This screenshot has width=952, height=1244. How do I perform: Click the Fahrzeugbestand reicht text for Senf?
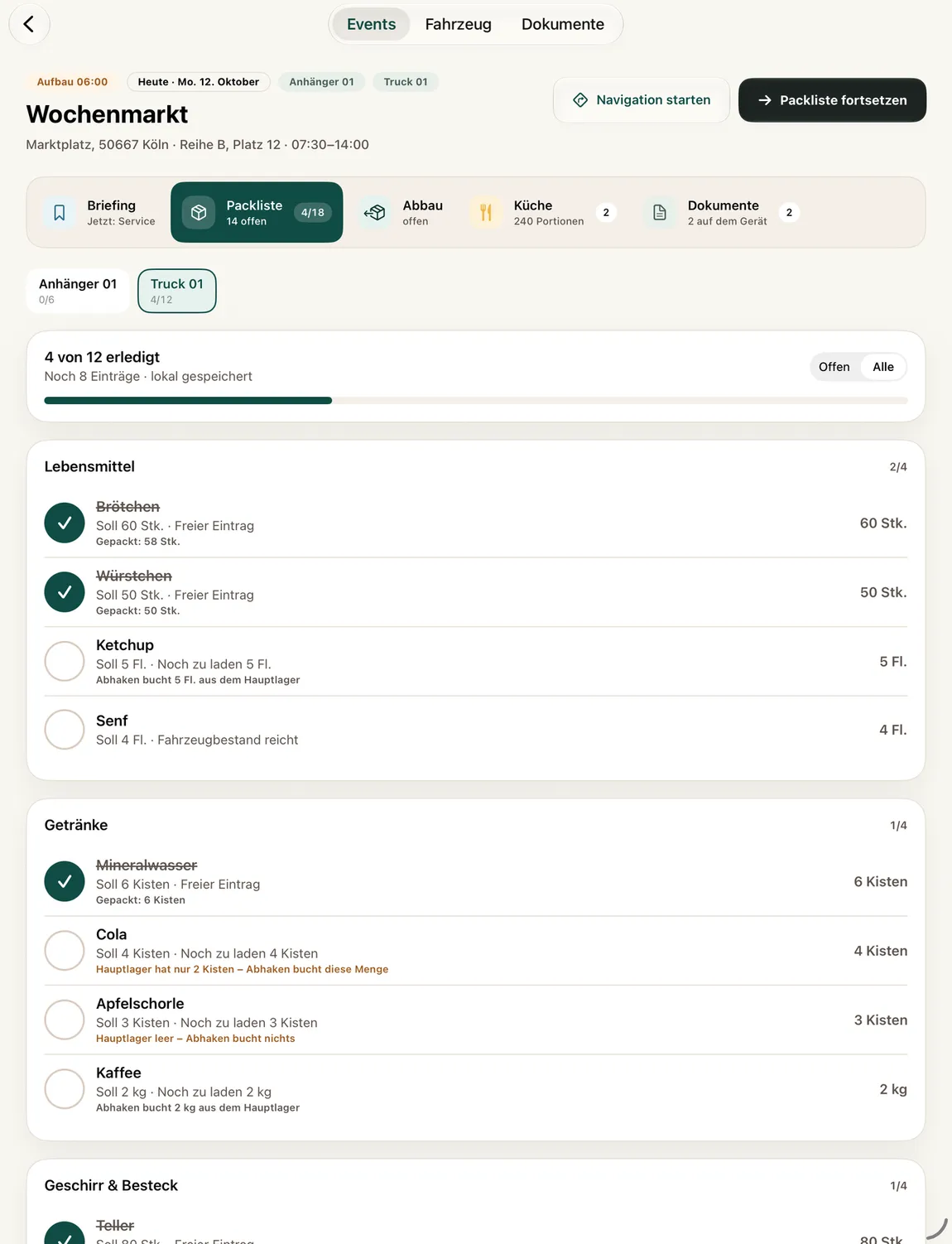pyautogui.click(x=228, y=740)
